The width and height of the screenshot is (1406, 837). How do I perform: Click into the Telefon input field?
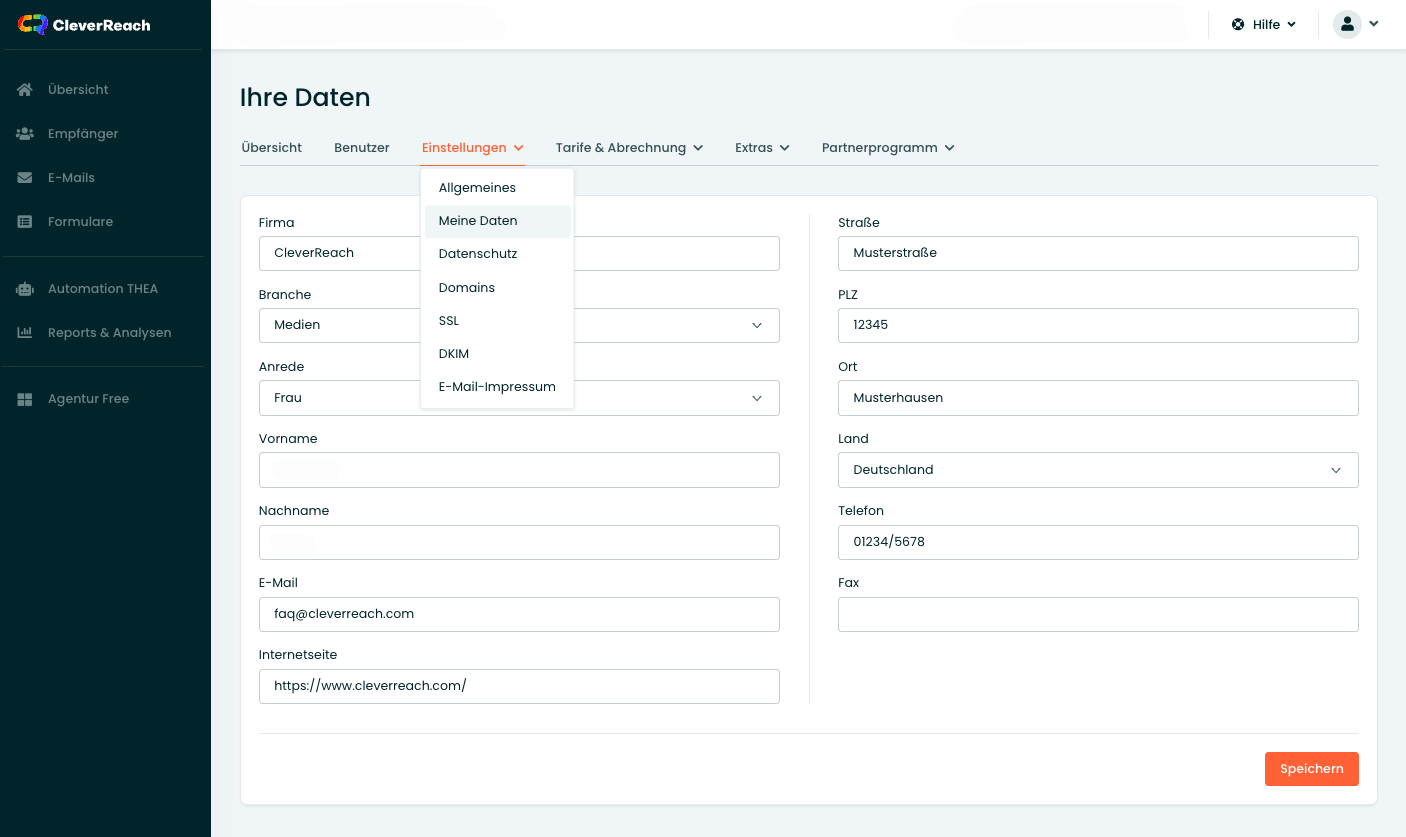tap(1097, 542)
